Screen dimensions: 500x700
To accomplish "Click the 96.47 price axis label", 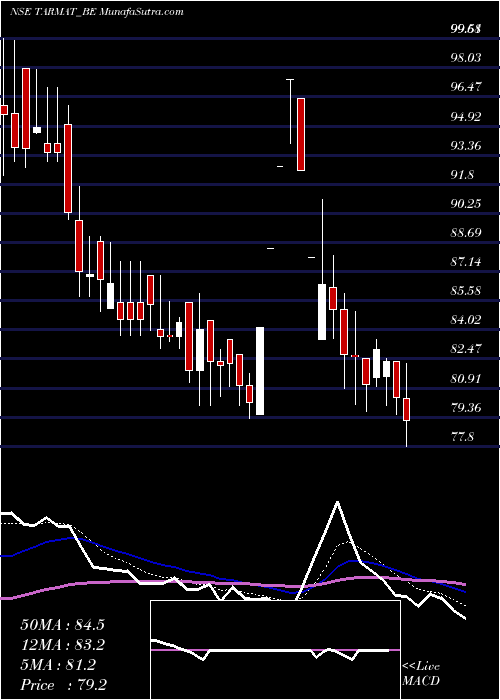I will point(466,87).
